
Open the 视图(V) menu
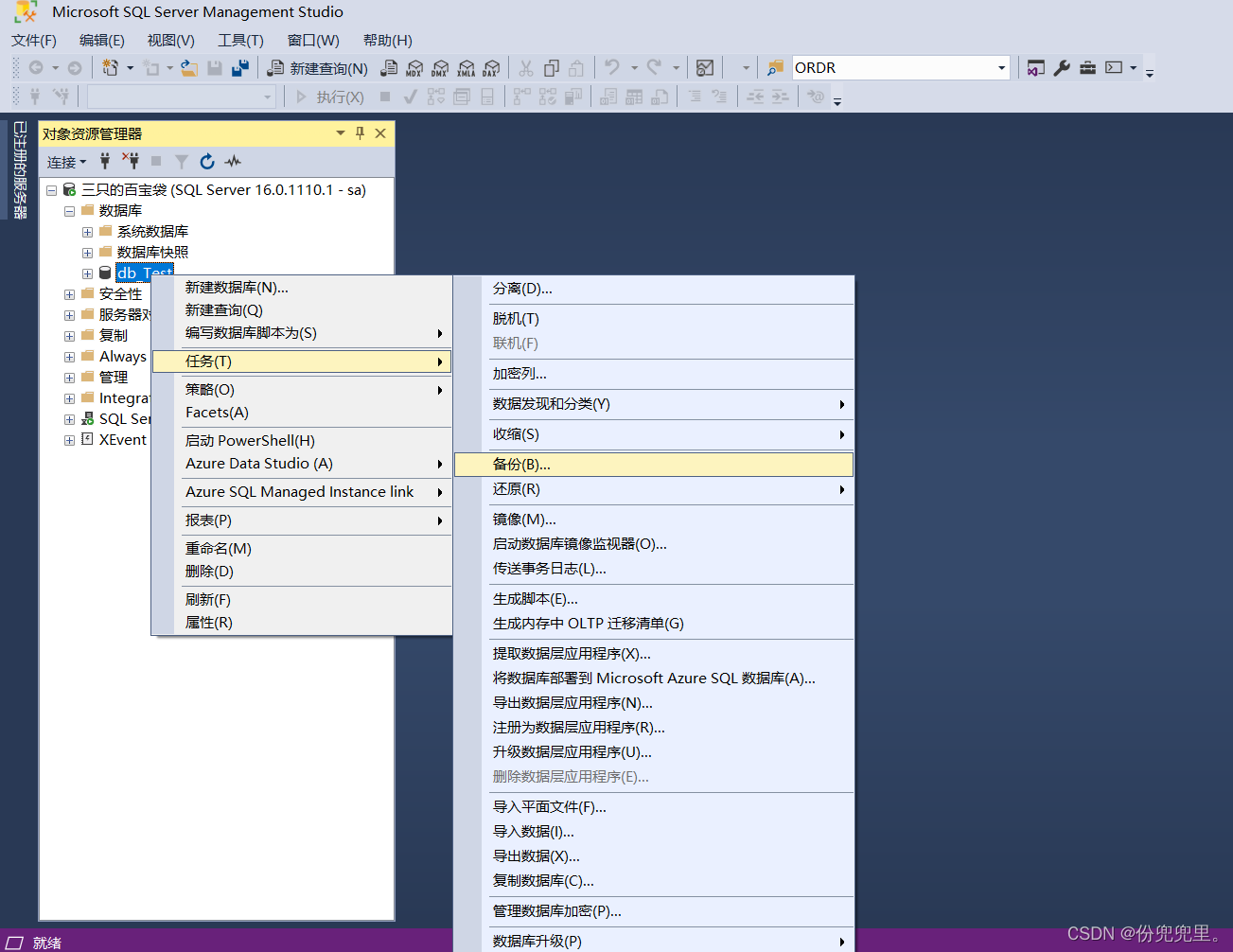click(171, 41)
